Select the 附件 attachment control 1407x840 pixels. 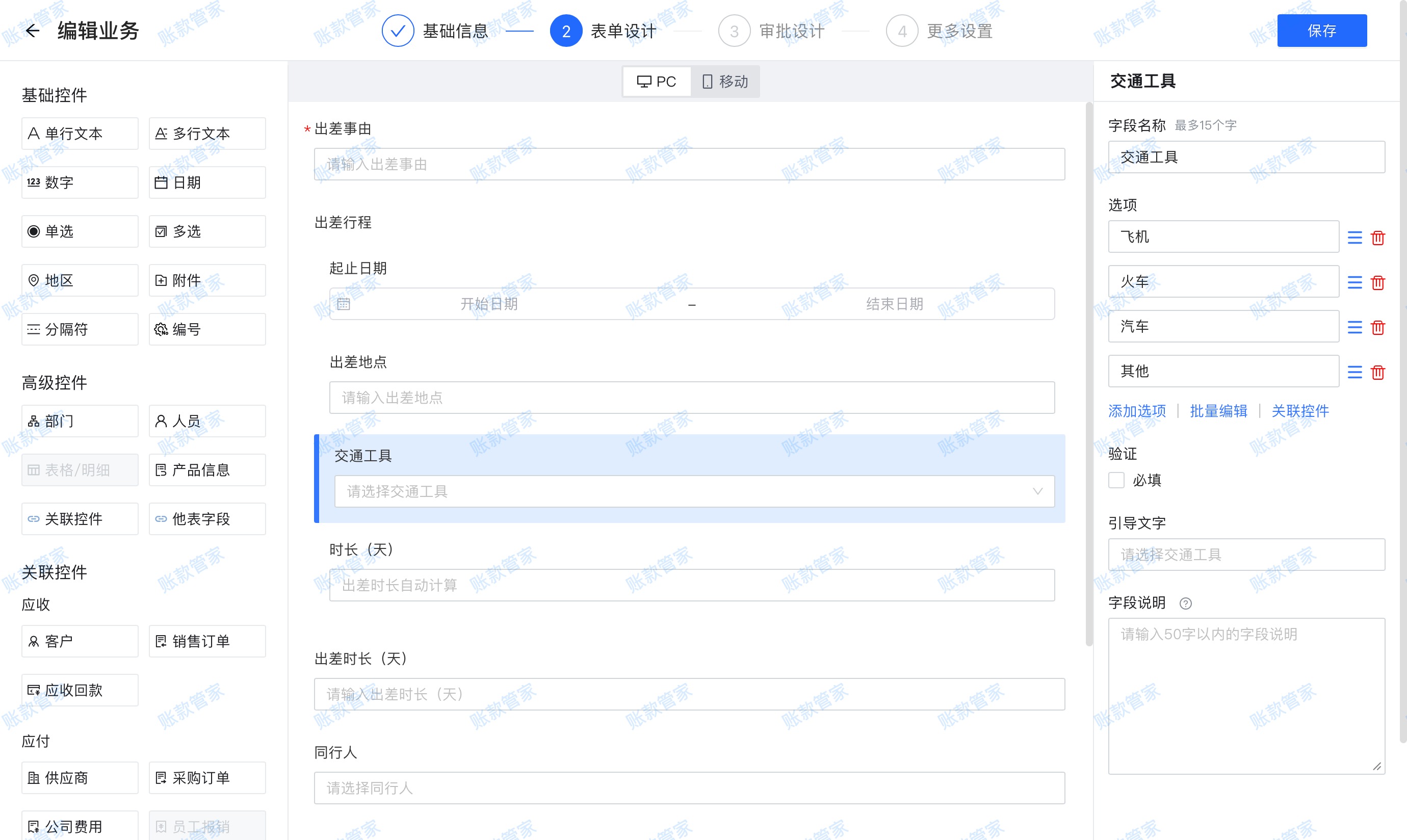(207, 280)
